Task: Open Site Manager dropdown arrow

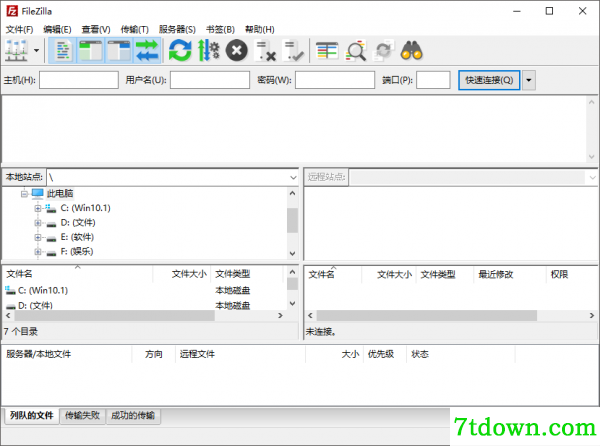Action: (37, 50)
